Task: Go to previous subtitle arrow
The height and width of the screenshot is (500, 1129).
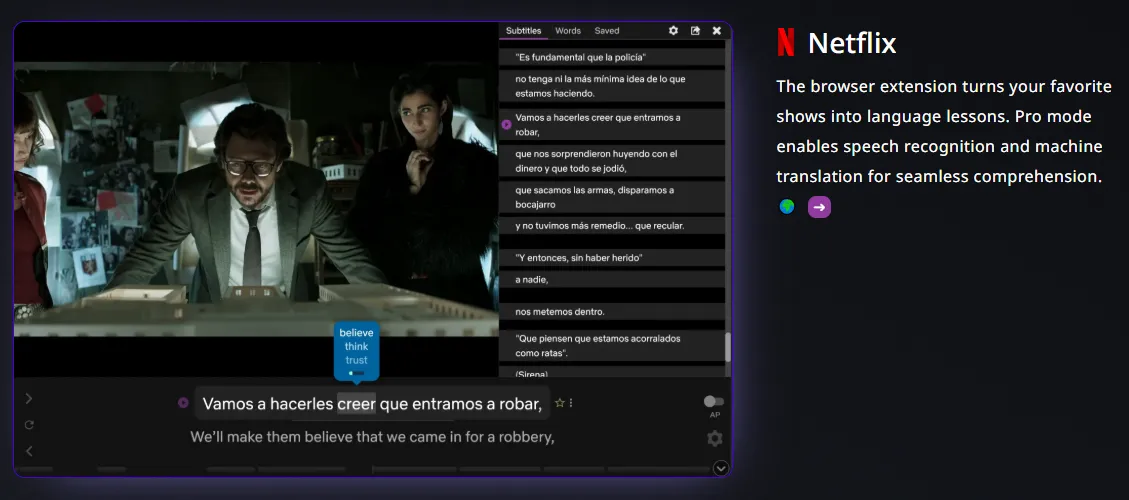Action: (x=29, y=451)
